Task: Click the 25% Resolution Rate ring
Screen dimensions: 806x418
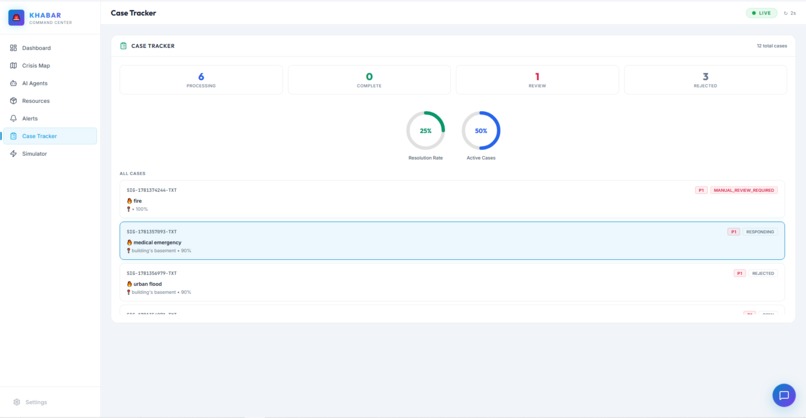Action: pyautogui.click(x=426, y=131)
